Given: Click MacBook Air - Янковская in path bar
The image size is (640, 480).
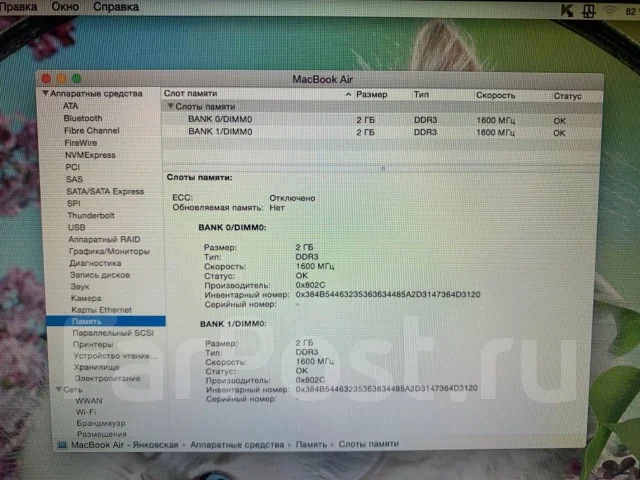Looking at the screenshot, I should pyautogui.click(x=124, y=444).
